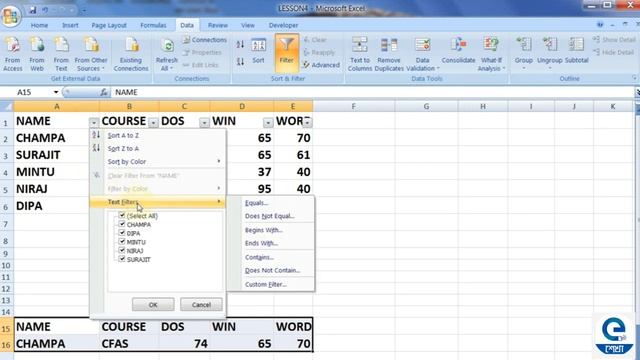Image resolution: width=640 pixels, height=360 pixels.
Task: Click the Hide Detail option
Action: tap(614, 52)
